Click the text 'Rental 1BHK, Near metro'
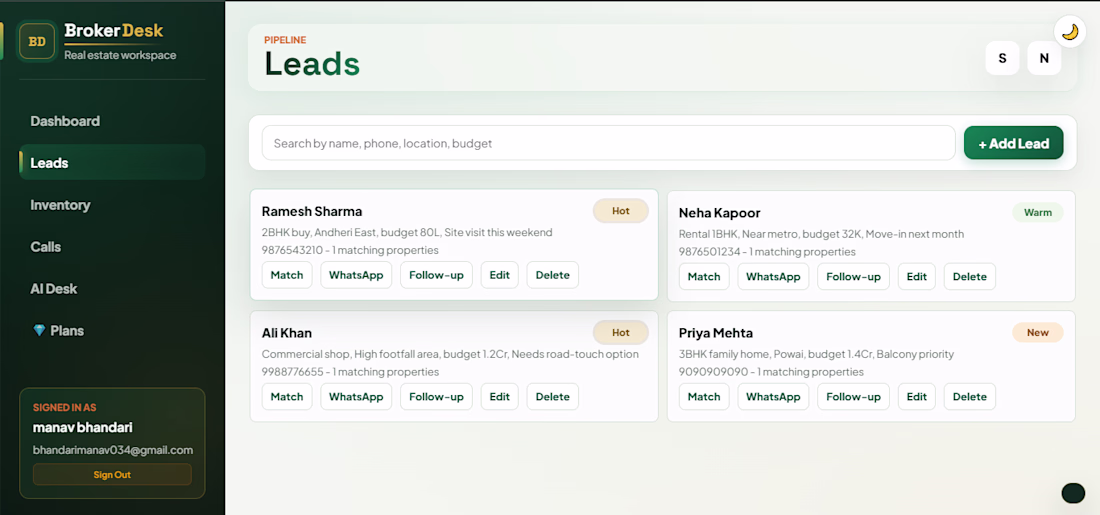 pos(739,234)
